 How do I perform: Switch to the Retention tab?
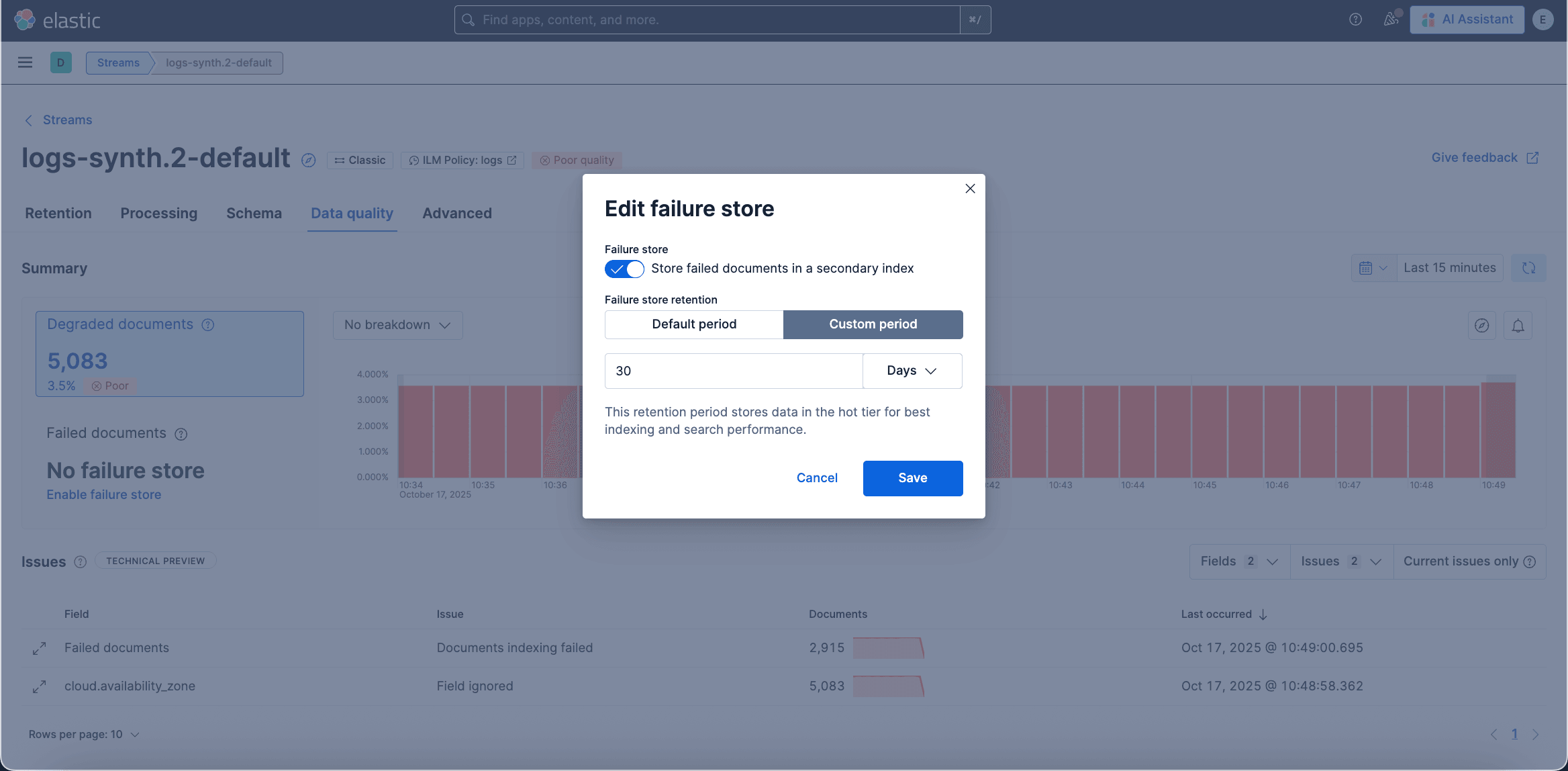tap(58, 213)
